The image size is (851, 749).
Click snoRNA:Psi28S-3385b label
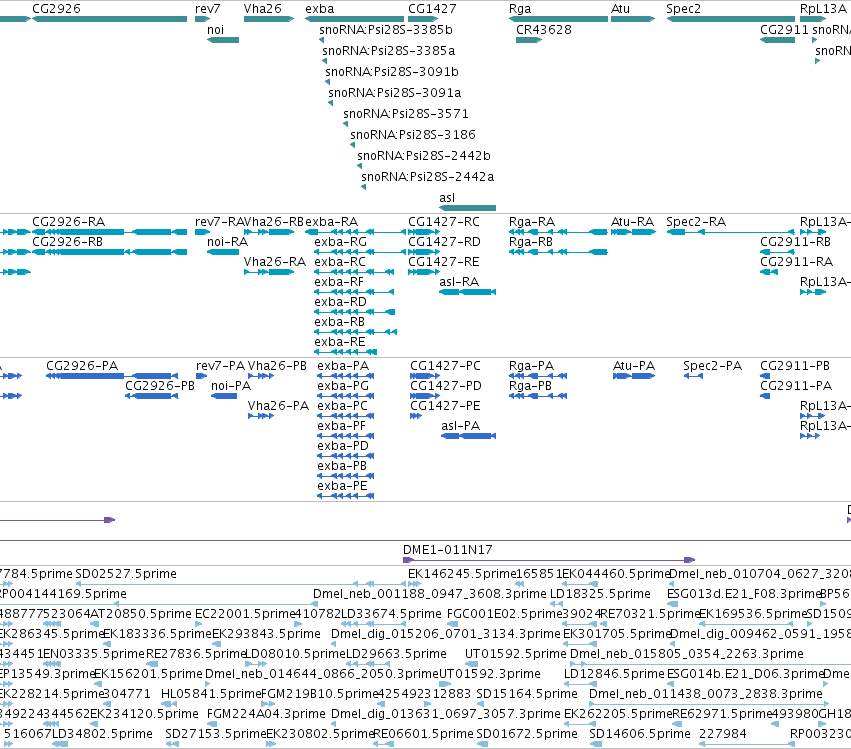386,30
